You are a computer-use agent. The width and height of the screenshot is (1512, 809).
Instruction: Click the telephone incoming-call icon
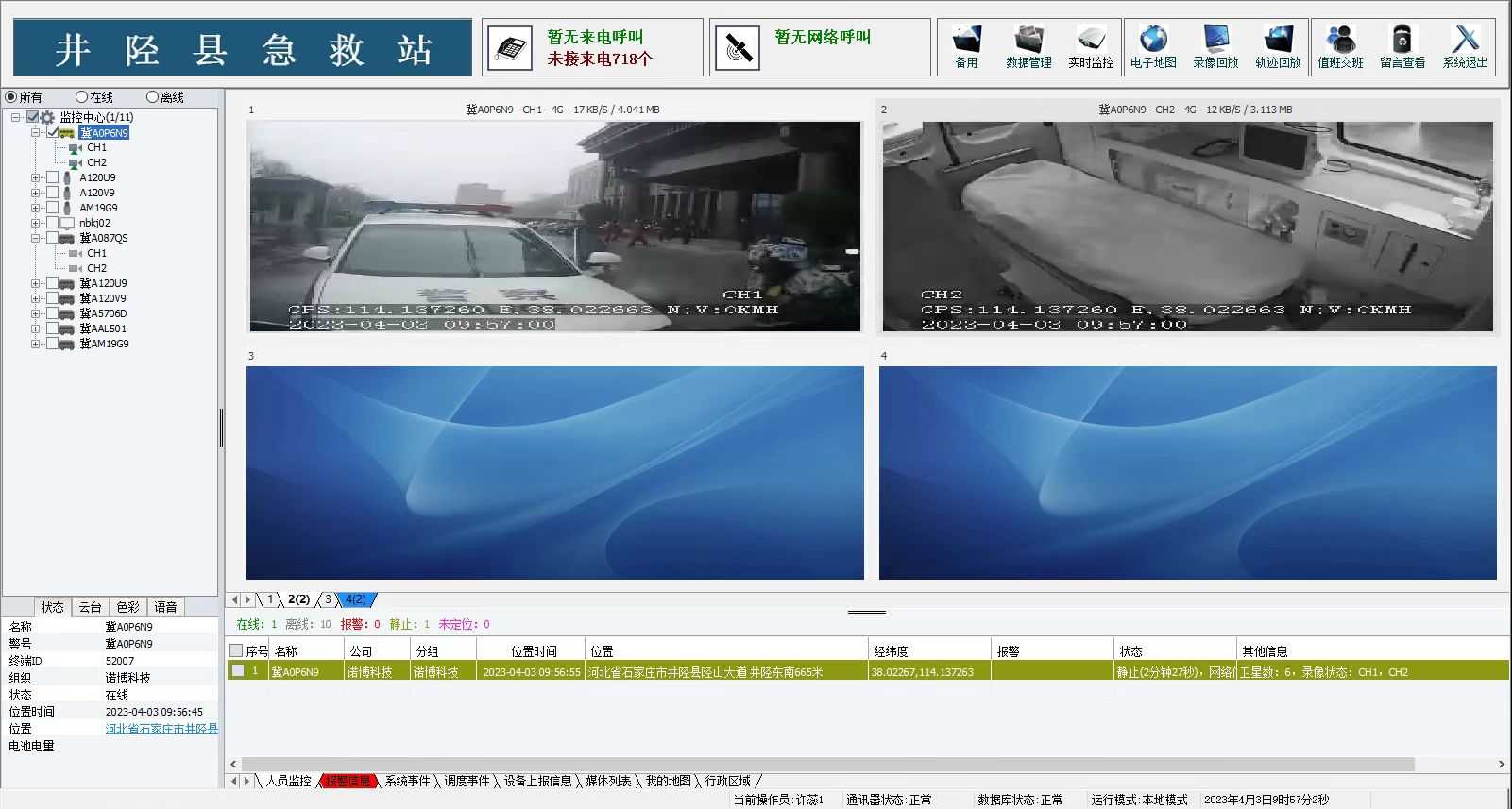point(511,47)
